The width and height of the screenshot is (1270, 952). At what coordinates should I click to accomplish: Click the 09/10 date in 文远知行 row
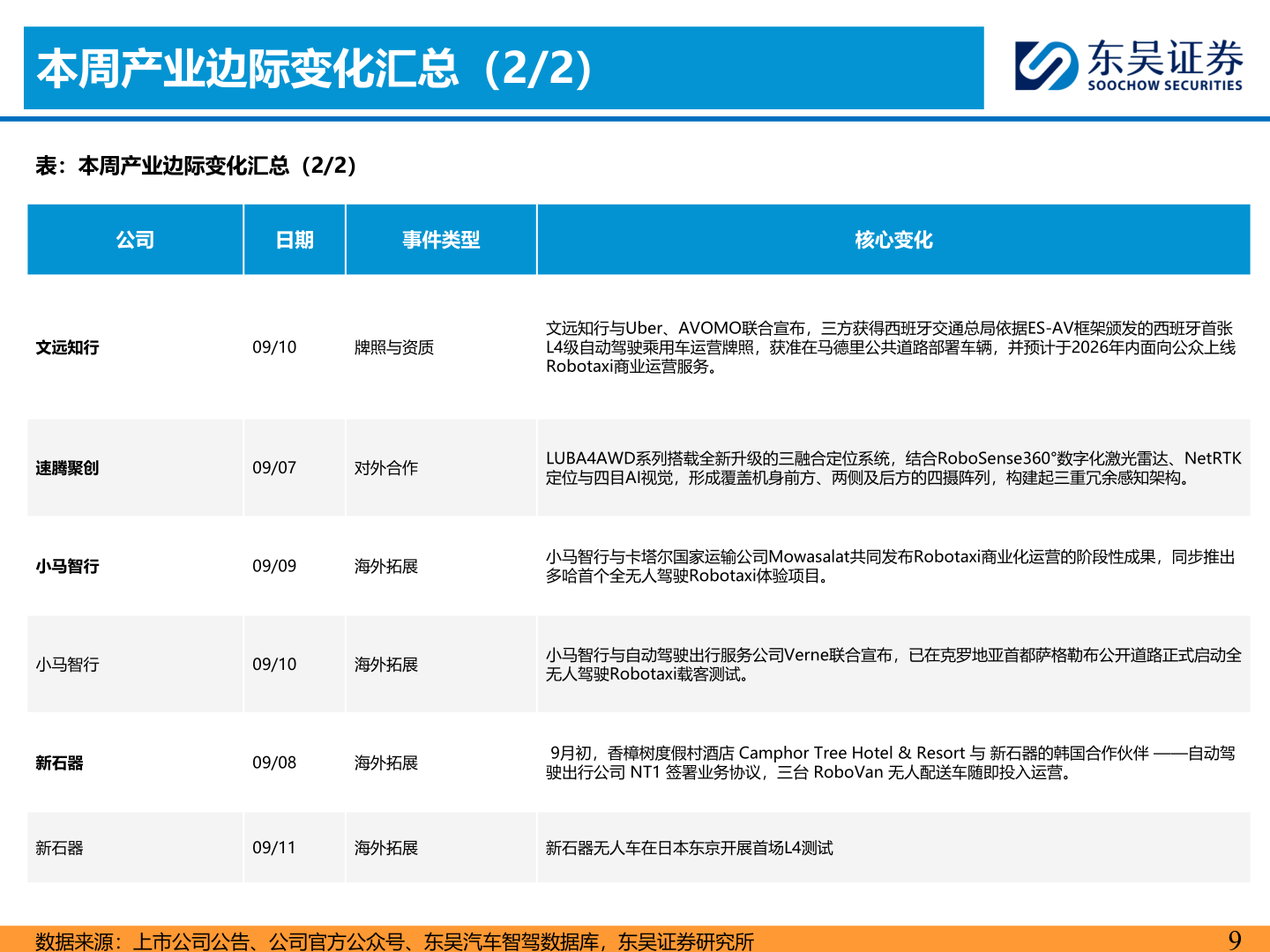(274, 347)
